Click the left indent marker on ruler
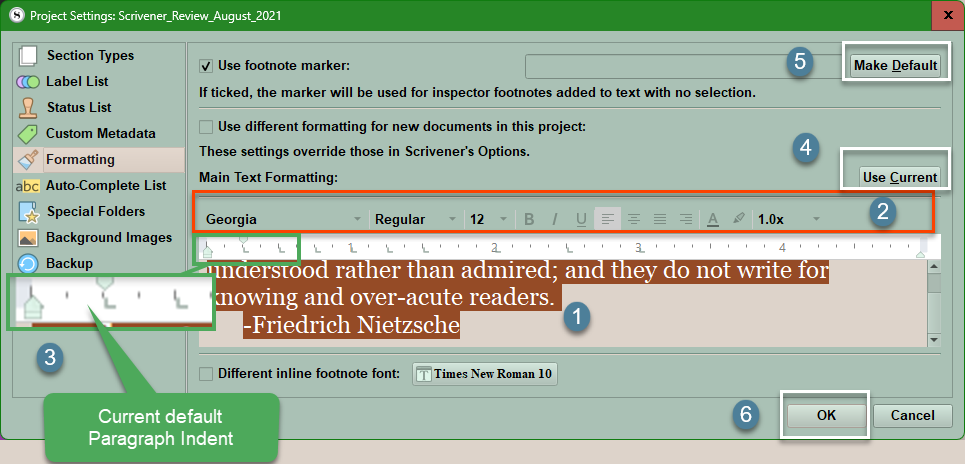Image resolution: width=965 pixels, height=464 pixels. [208, 252]
